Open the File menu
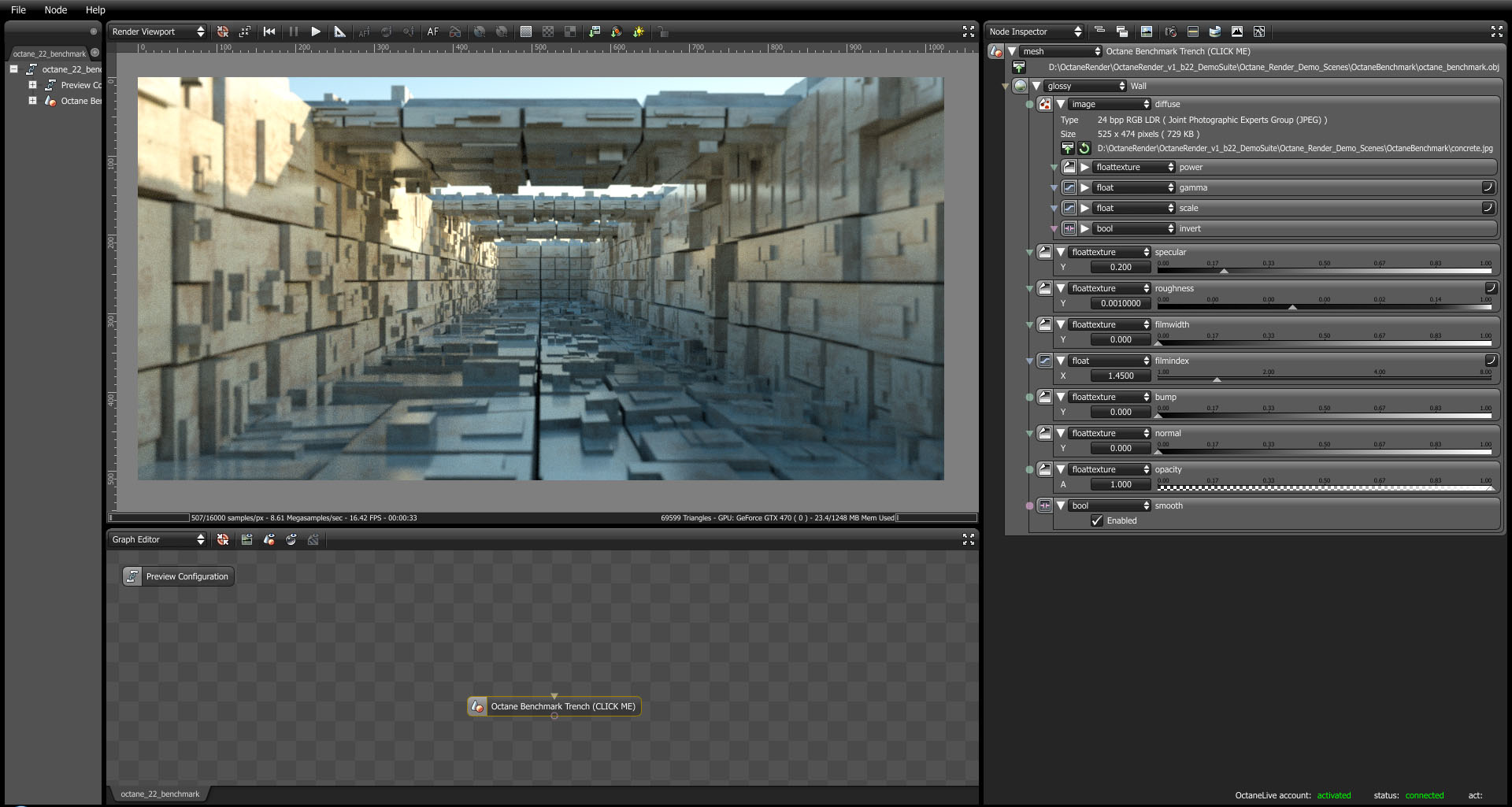 (x=18, y=9)
